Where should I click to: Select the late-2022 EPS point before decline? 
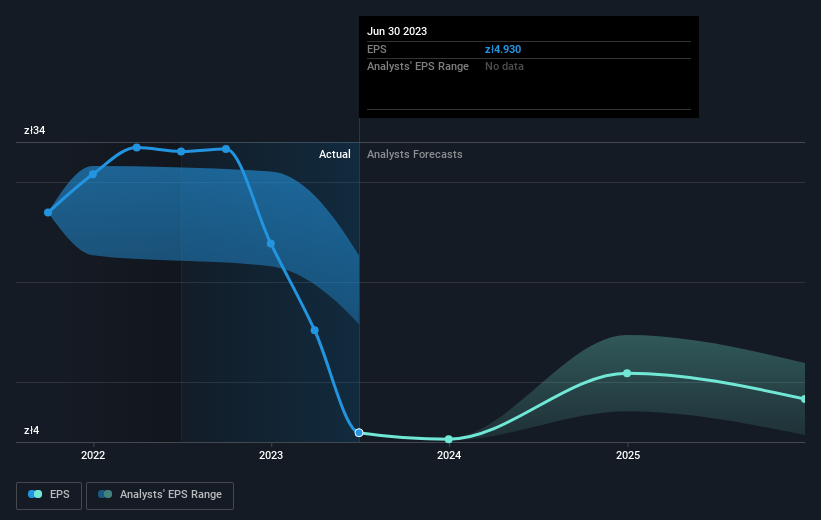[226, 149]
